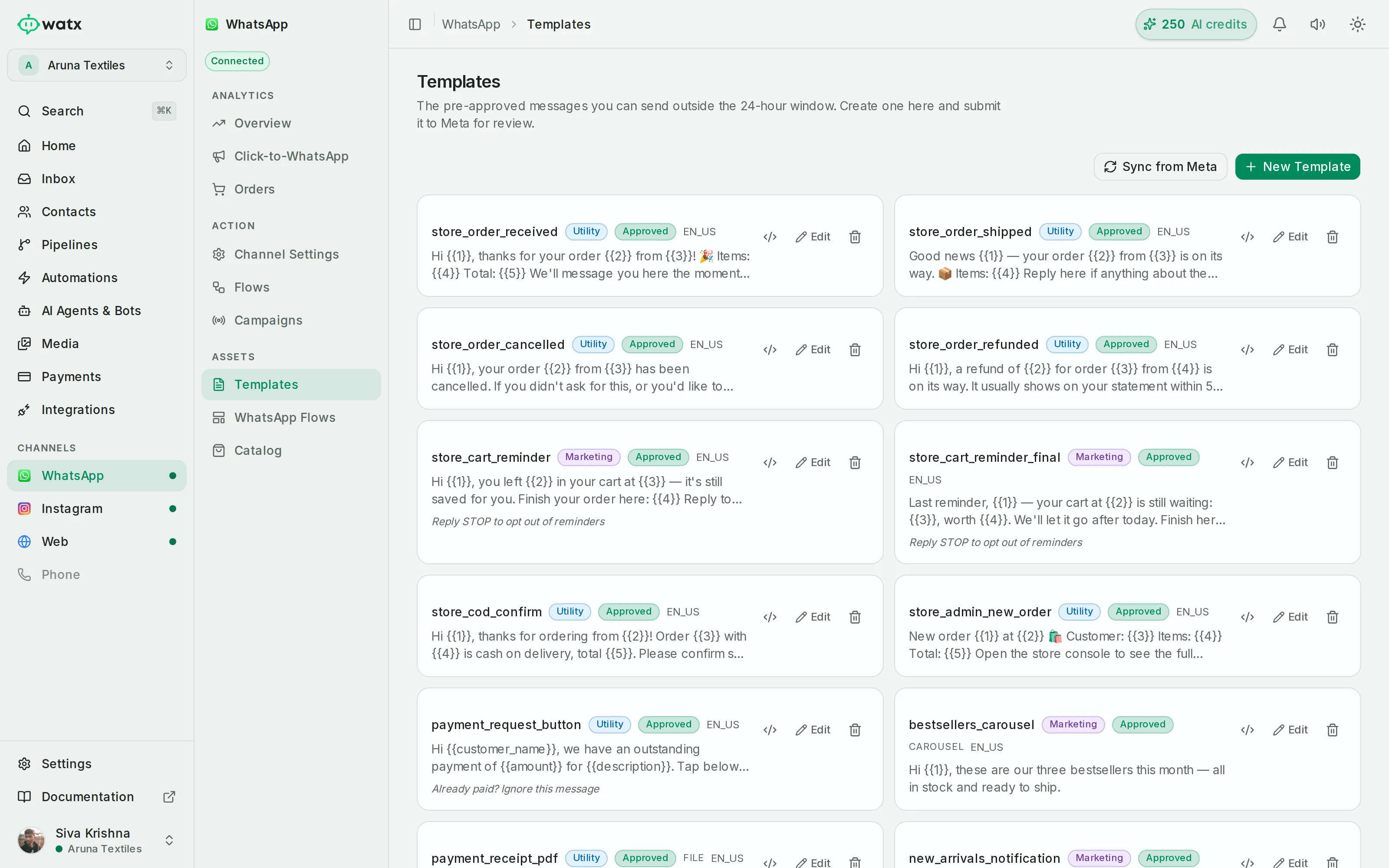The image size is (1389, 868).
Task: Delete the store_order_refunded template
Action: [x=1332, y=350]
